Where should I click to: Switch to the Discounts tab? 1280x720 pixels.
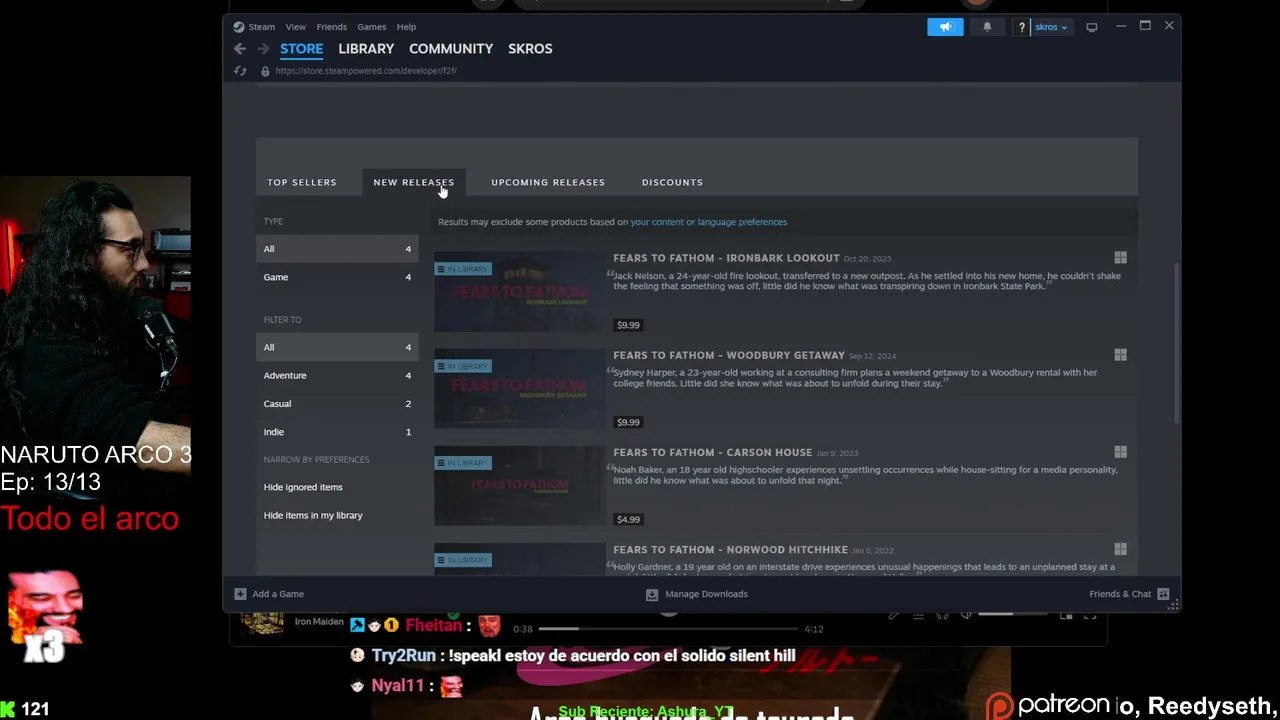point(672,182)
